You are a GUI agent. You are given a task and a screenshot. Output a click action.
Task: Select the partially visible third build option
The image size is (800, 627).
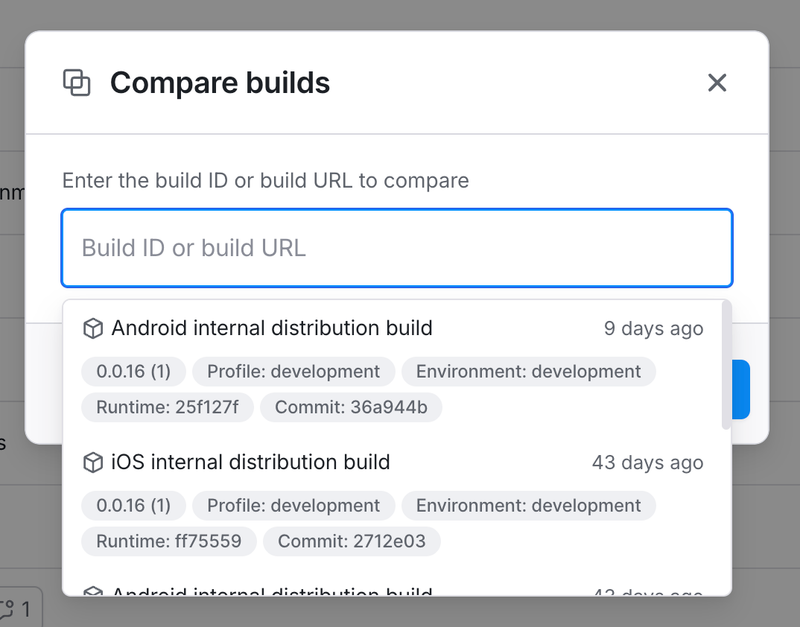[x=272, y=590]
